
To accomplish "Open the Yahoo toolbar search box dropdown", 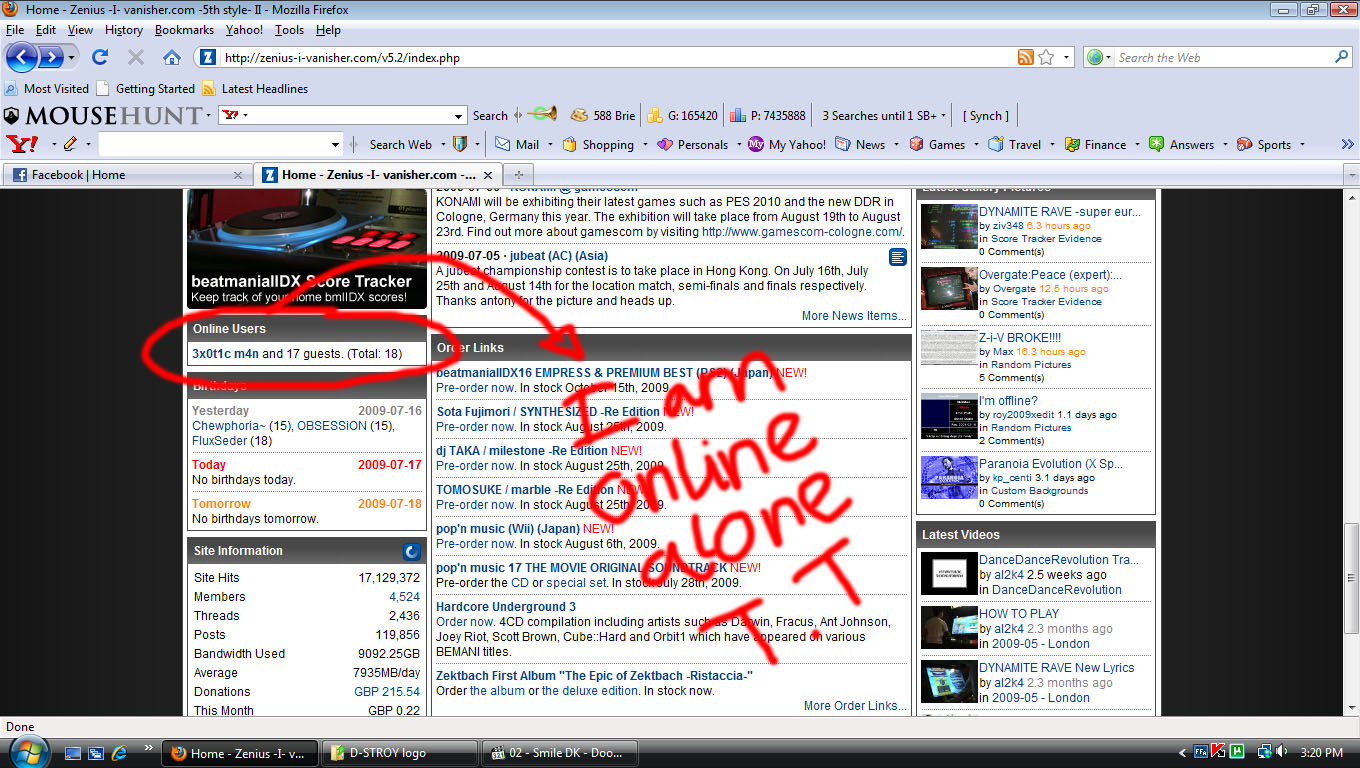I will (x=335, y=144).
